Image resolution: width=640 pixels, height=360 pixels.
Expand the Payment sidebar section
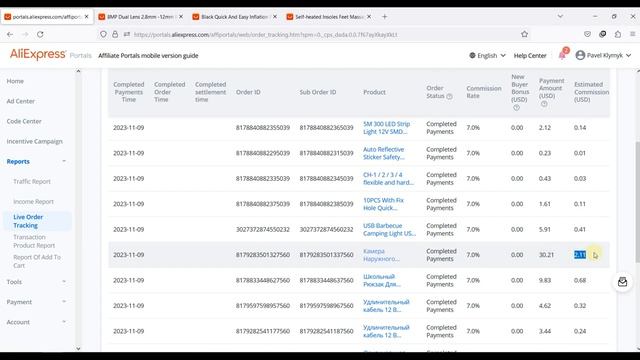pyautogui.click(x=64, y=302)
